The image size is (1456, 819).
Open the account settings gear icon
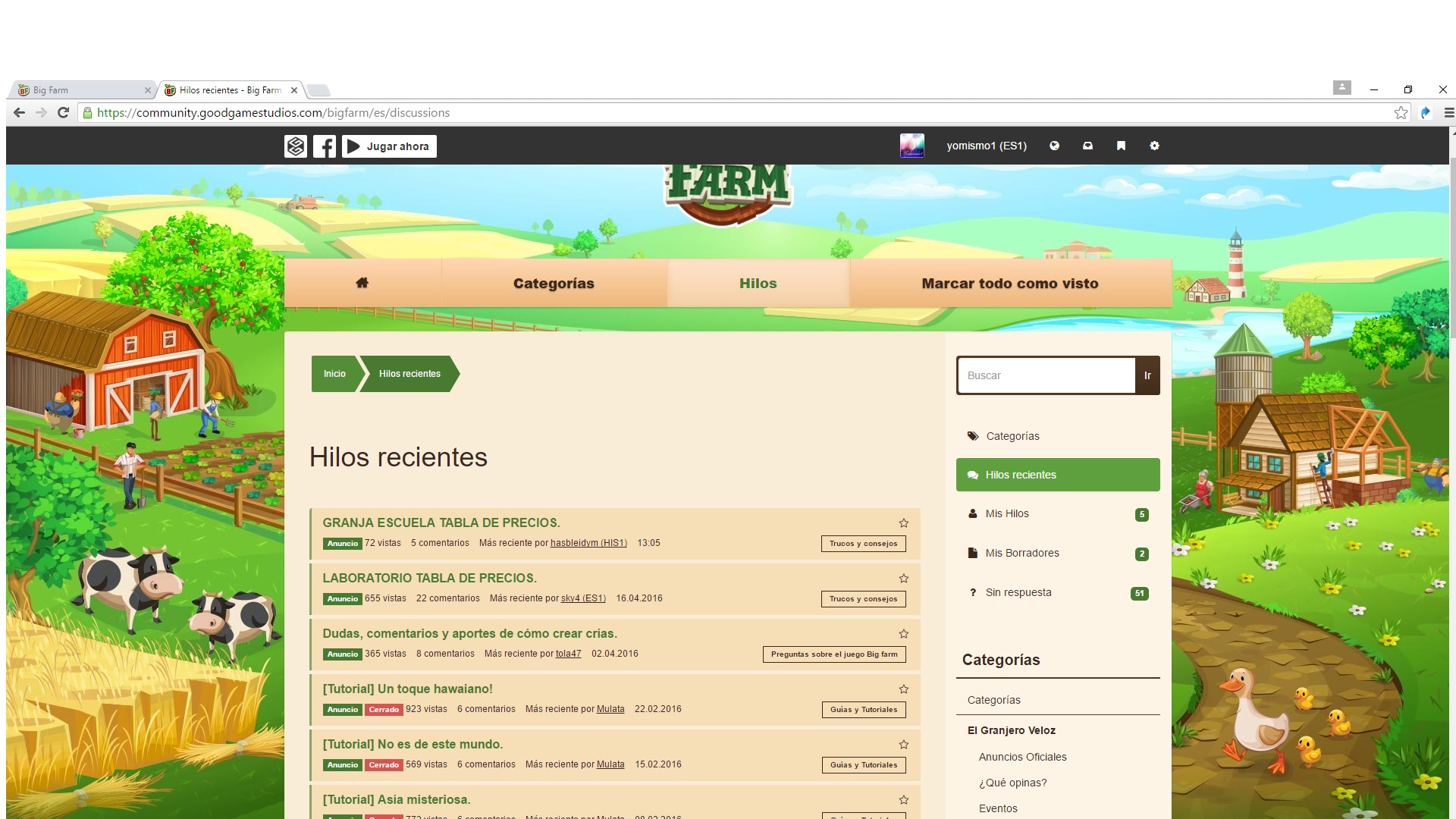point(1154,146)
